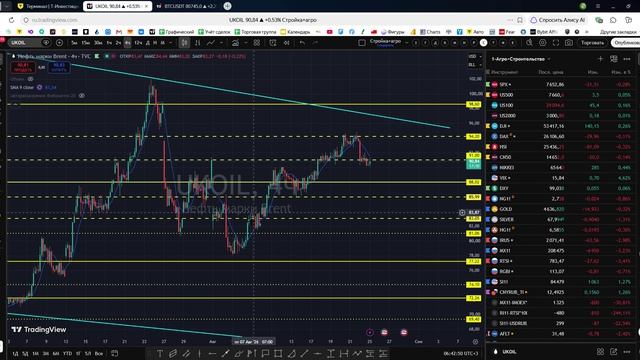This screenshot has width=640, height=360.
Task: Open chart settings gear icon
Action: (542, 42)
